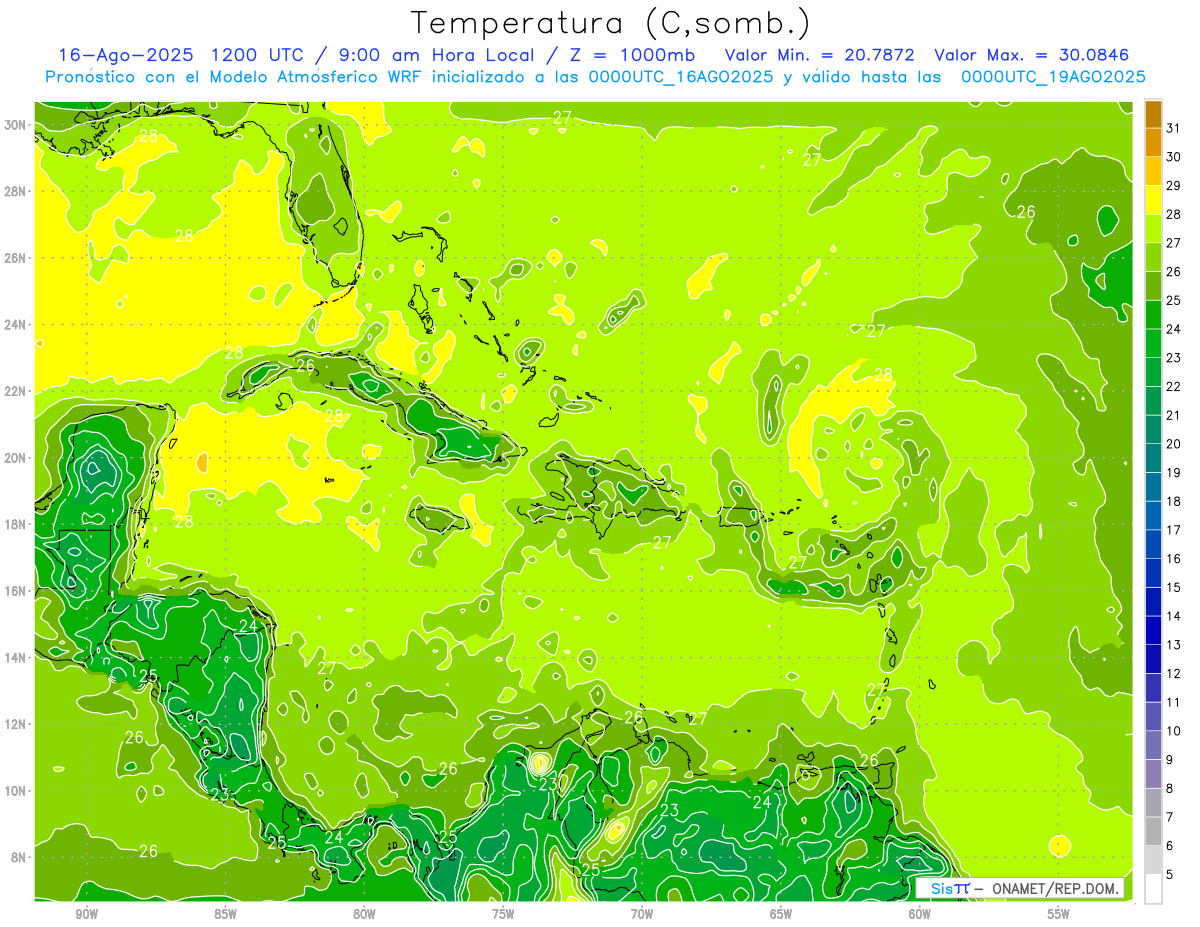Click the dark blue swatch between legend 13 and 14
The height and width of the screenshot is (927, 1200).
tap(1153, 630)
